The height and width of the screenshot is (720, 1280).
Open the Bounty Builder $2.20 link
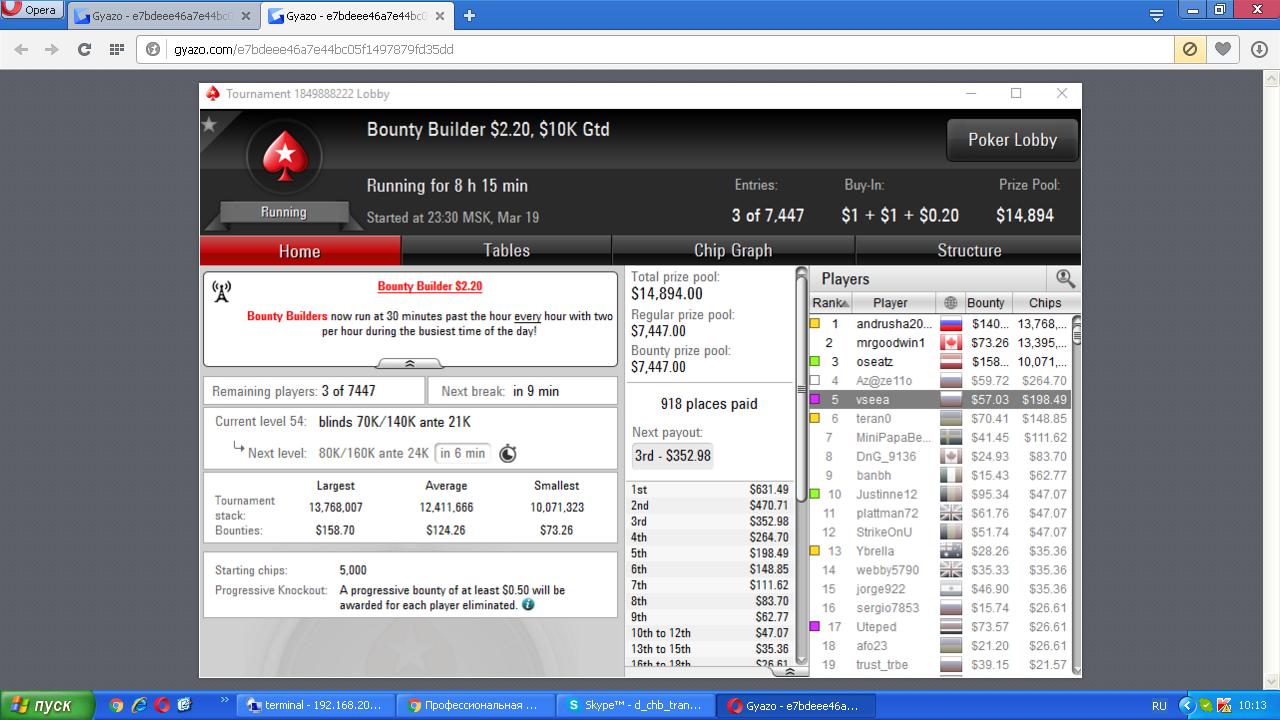(x=430, y=286)
